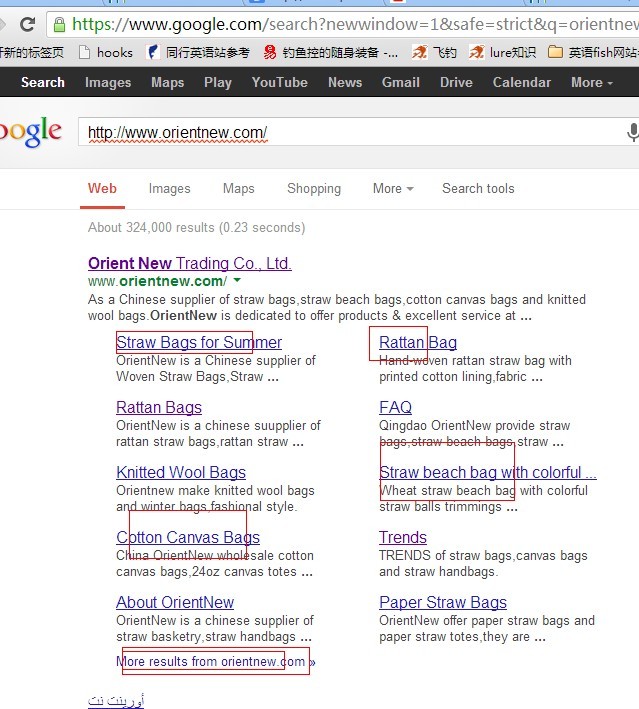Open Maps in the black Google bar

point(167,82)
